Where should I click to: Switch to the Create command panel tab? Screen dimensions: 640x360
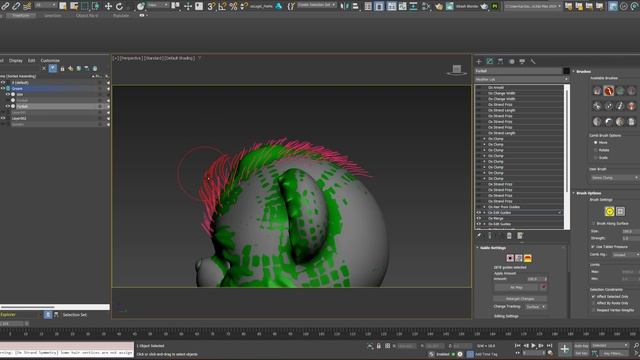[479, 61]
